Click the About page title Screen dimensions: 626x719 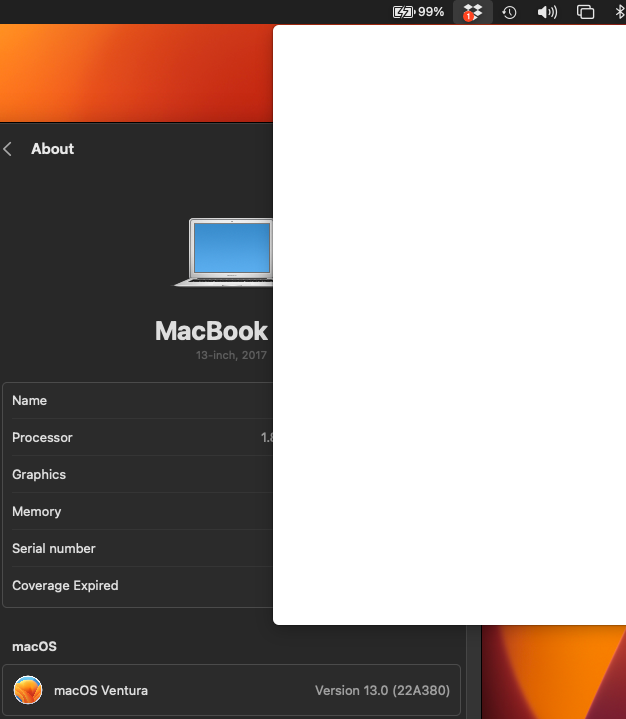[x=52, y=149]
